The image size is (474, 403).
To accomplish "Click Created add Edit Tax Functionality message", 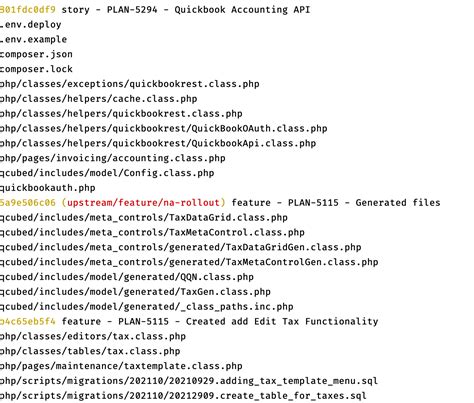I will click(220, 322).
